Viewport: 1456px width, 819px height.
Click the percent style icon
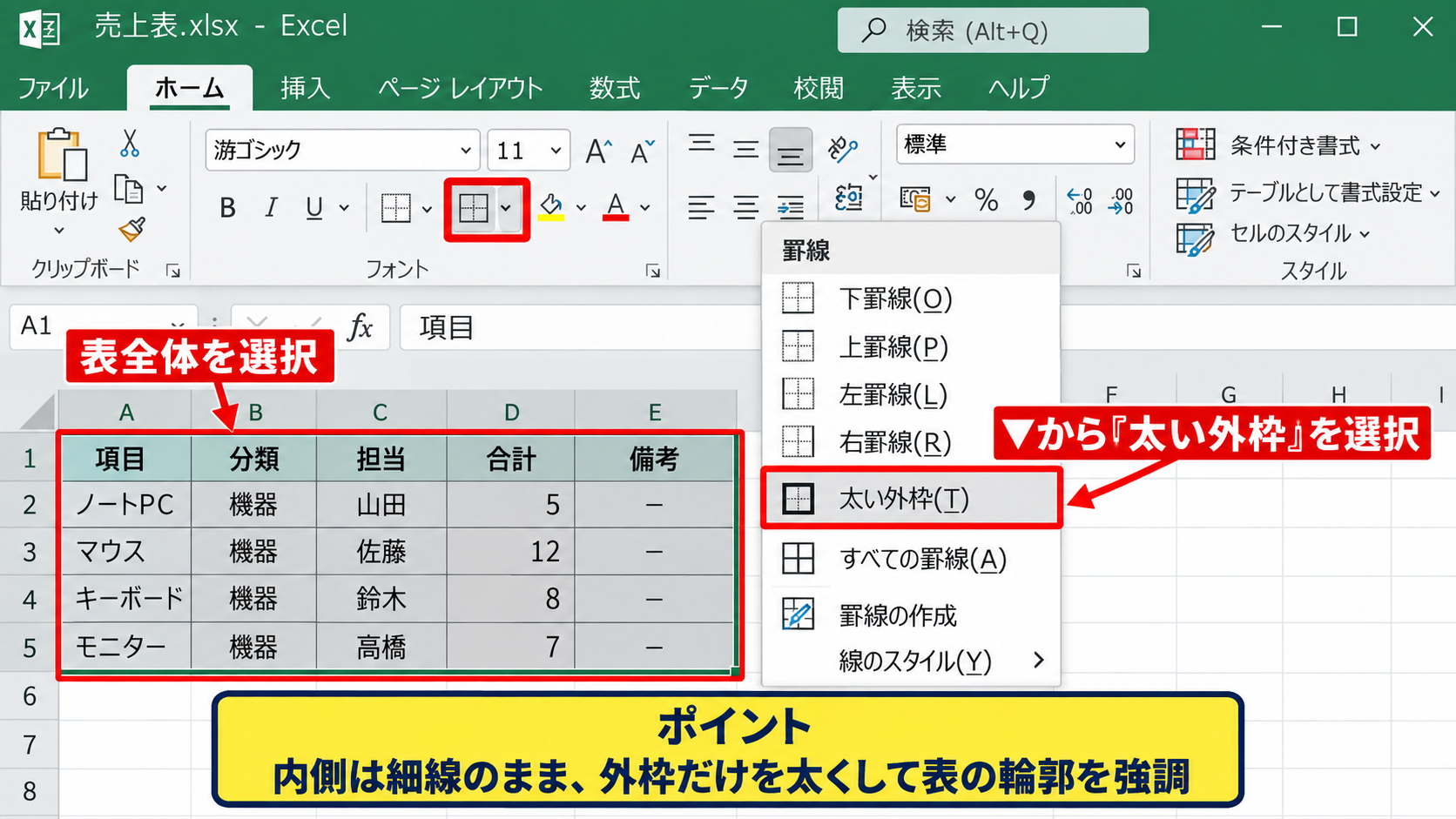(x=987, y=200)
